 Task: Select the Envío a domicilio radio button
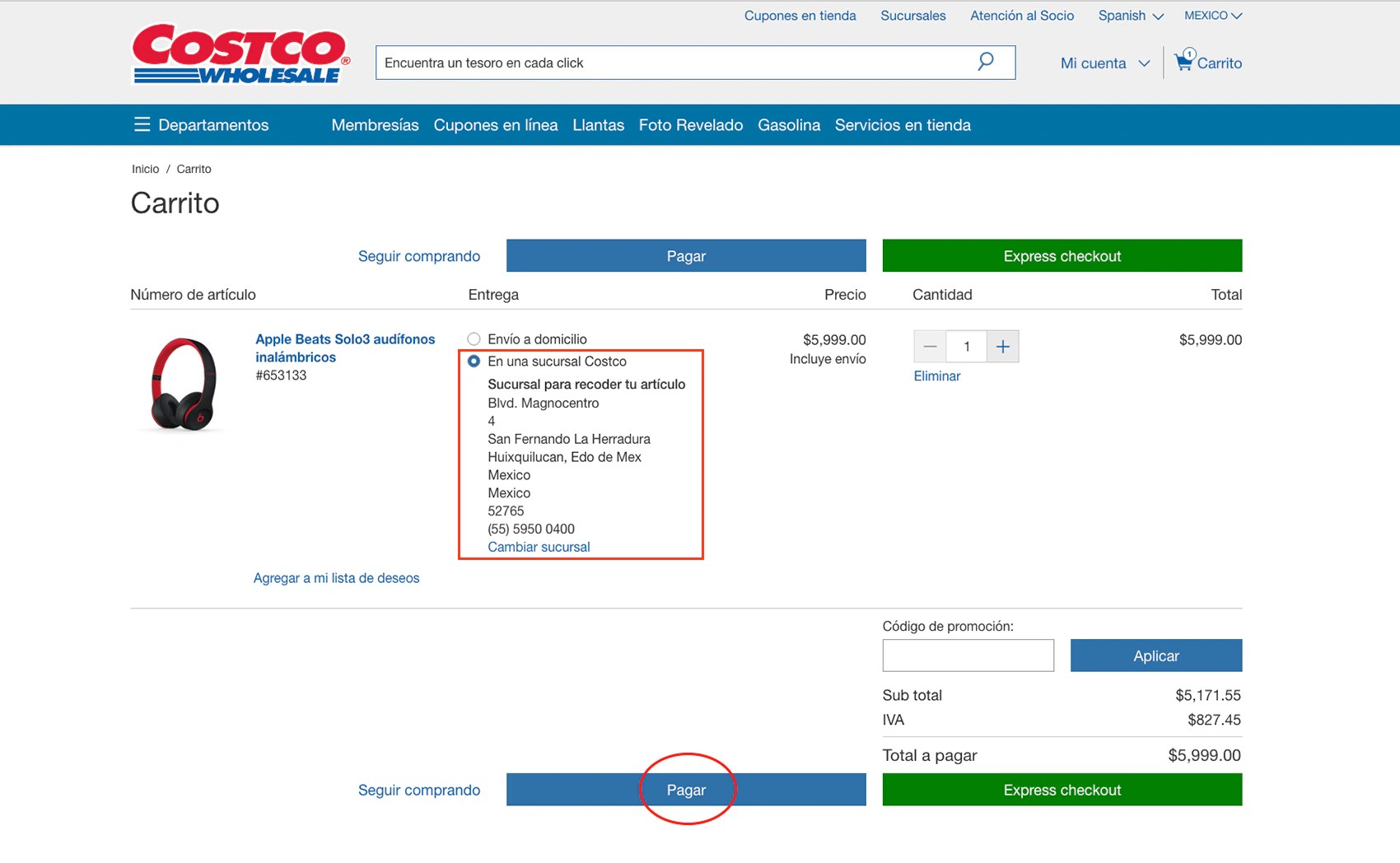(474, 338)
